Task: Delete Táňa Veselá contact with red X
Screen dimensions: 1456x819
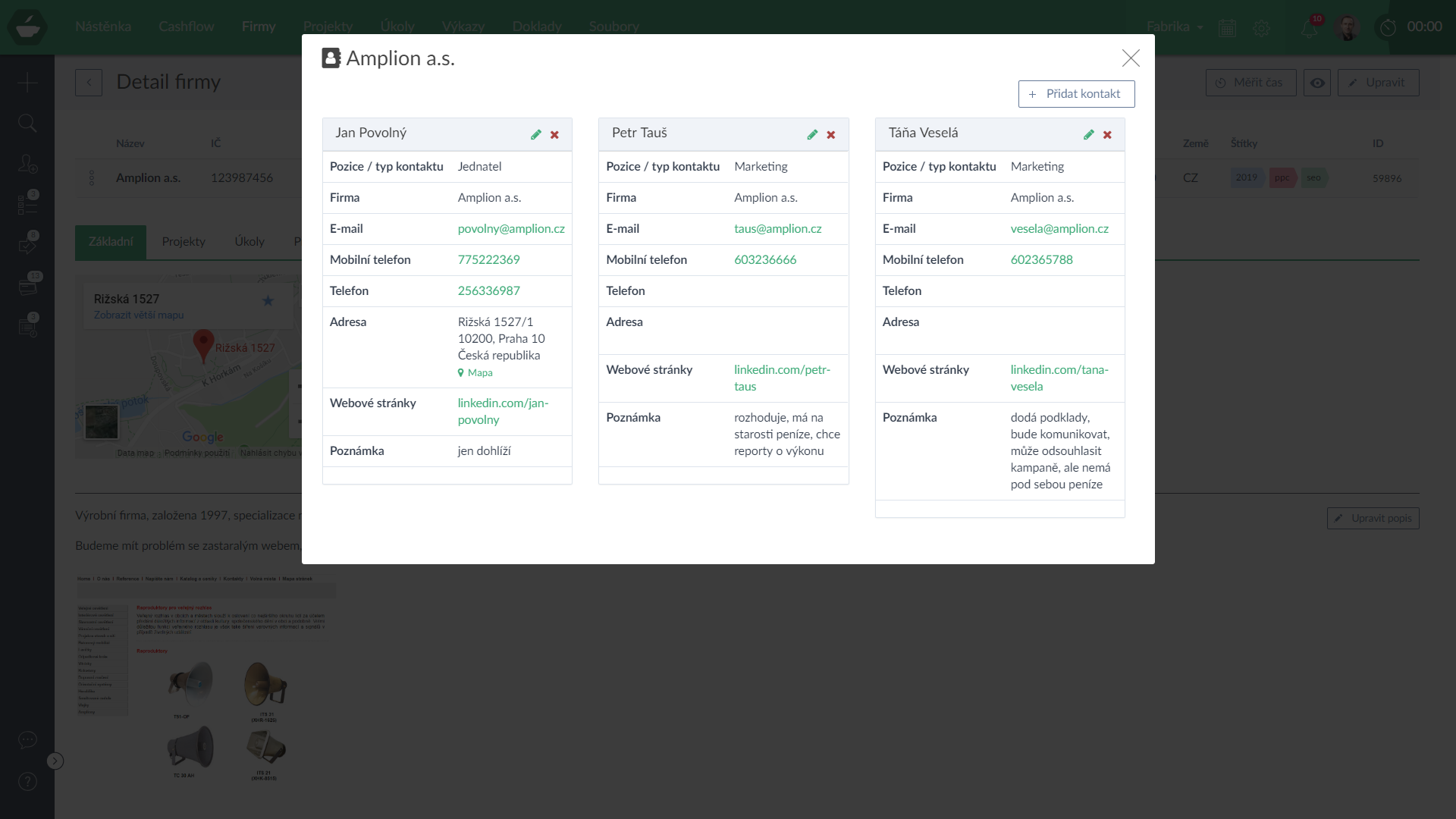Action: [x=1107, y=135]
